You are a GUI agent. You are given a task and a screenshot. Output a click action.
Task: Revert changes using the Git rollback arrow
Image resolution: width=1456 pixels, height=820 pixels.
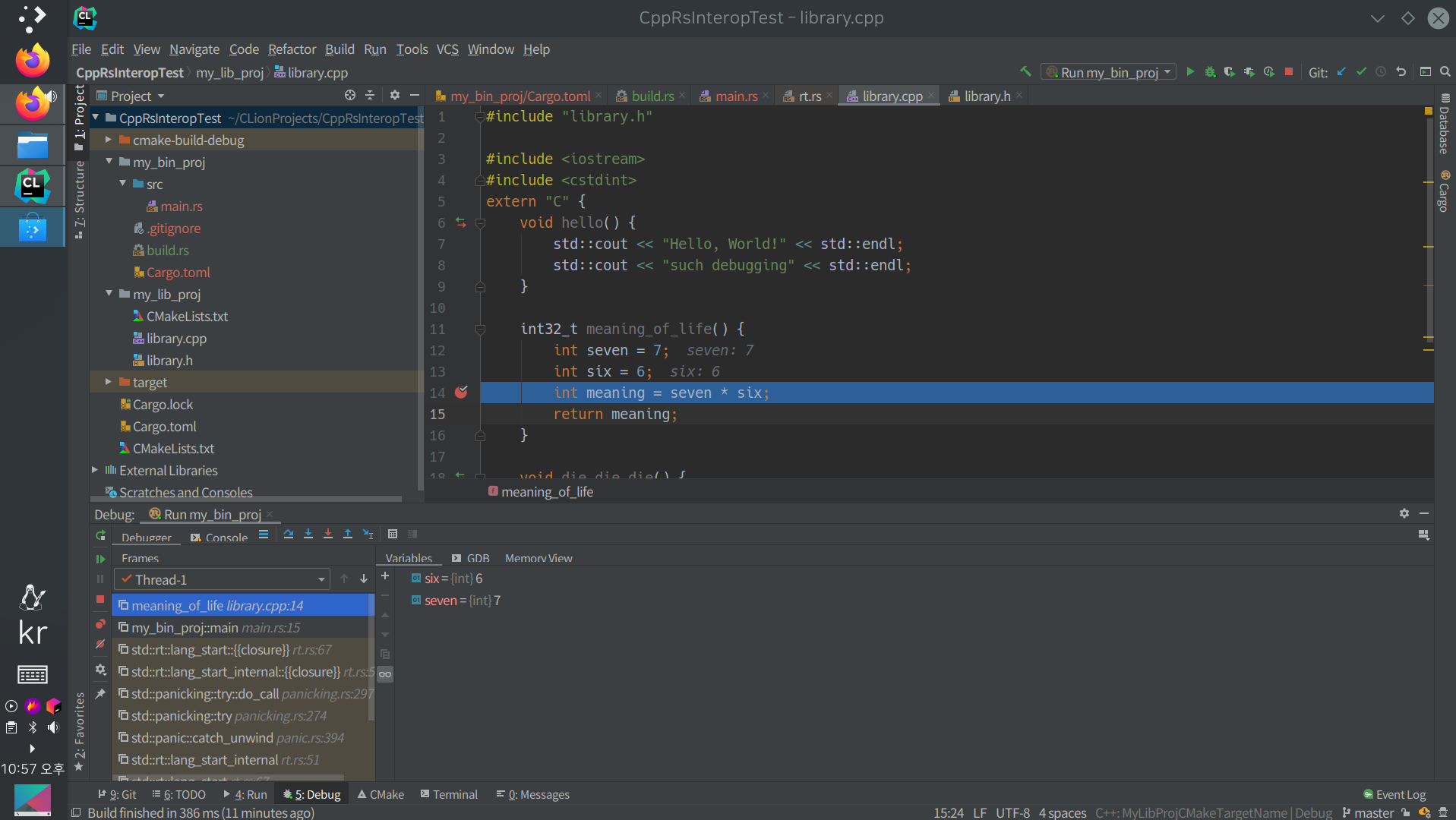click(1401, 71)
